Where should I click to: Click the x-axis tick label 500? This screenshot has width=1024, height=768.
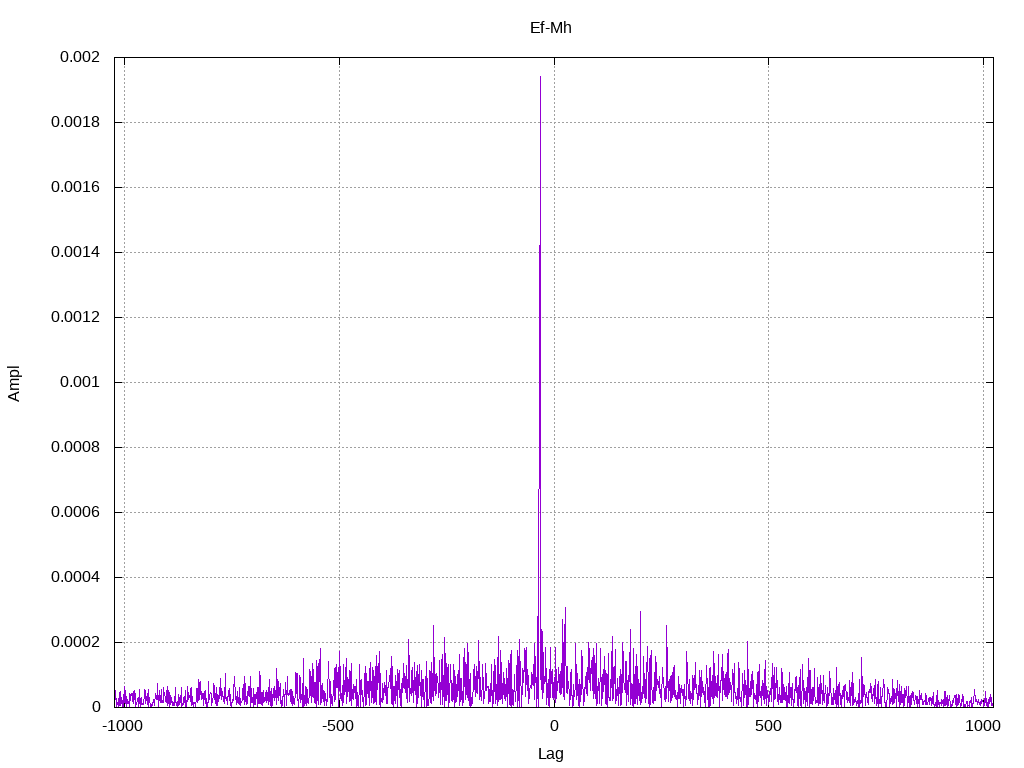[768, 726]
